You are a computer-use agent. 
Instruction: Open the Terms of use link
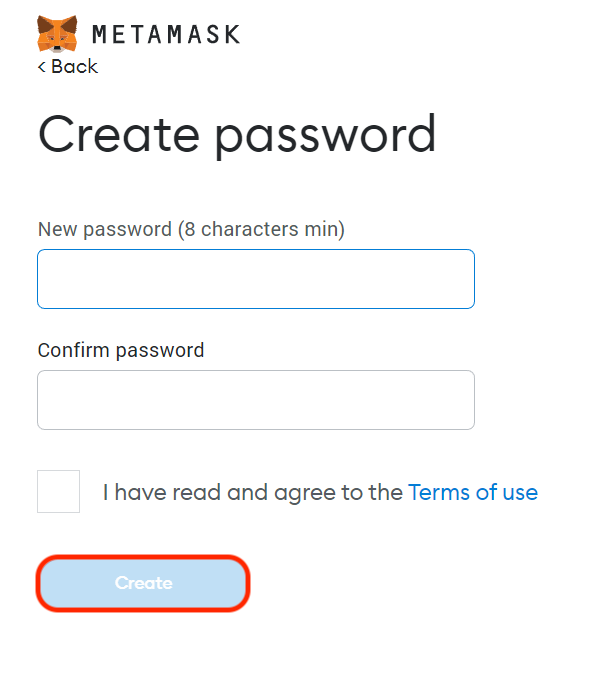[473, 492]
